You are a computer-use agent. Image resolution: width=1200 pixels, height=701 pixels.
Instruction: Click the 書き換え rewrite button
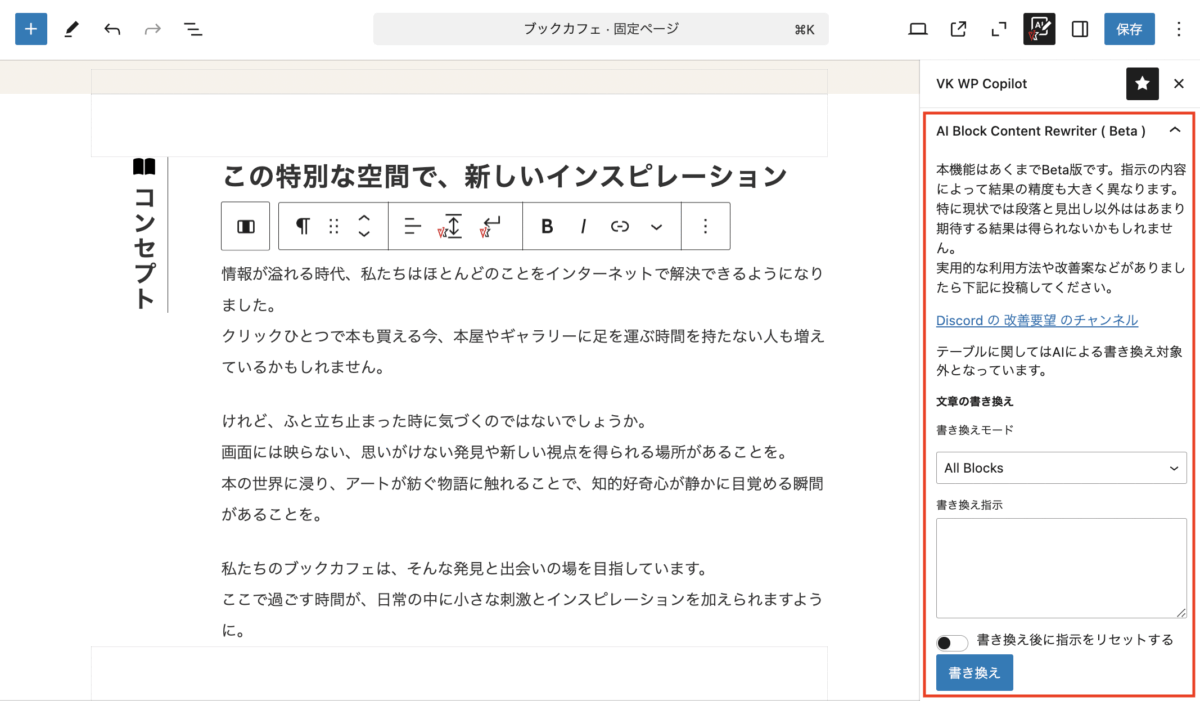[x=973, y=672]
